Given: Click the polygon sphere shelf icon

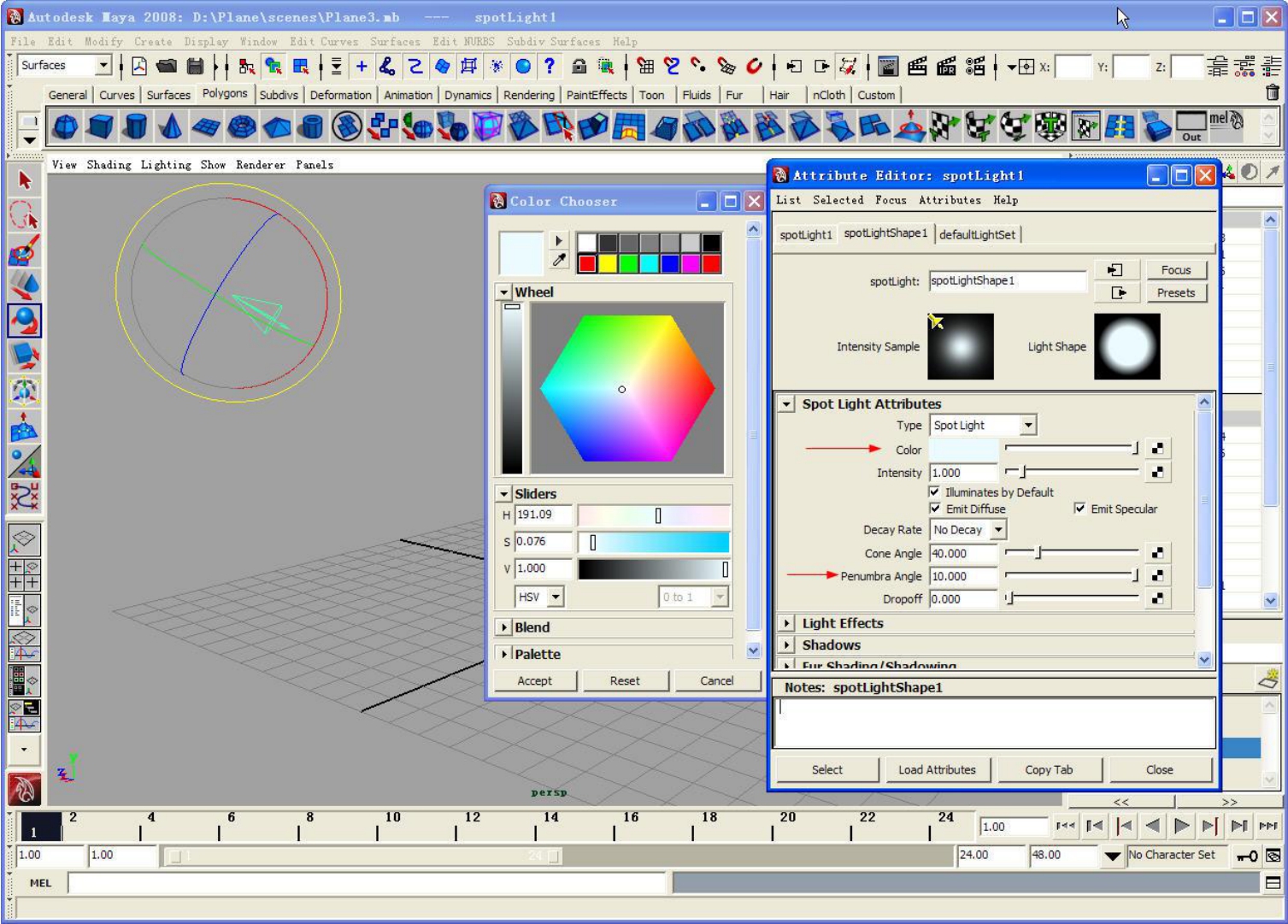Looking at the screenshot, I should coord(65,127).
